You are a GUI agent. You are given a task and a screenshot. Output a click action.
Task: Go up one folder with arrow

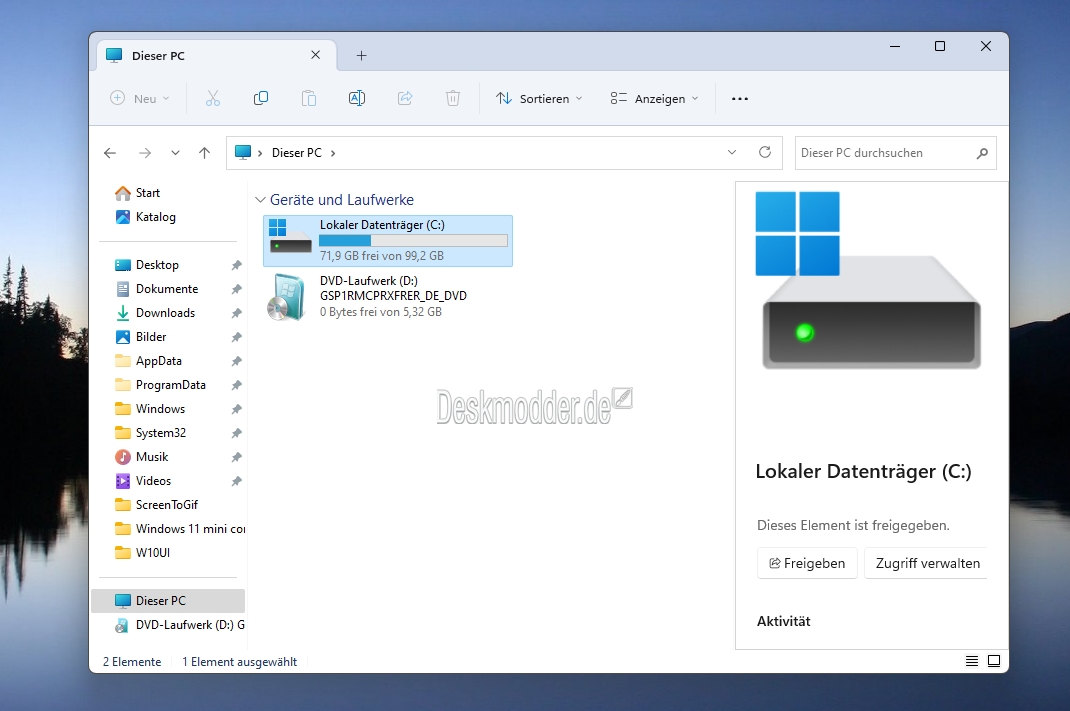point(204,153)
